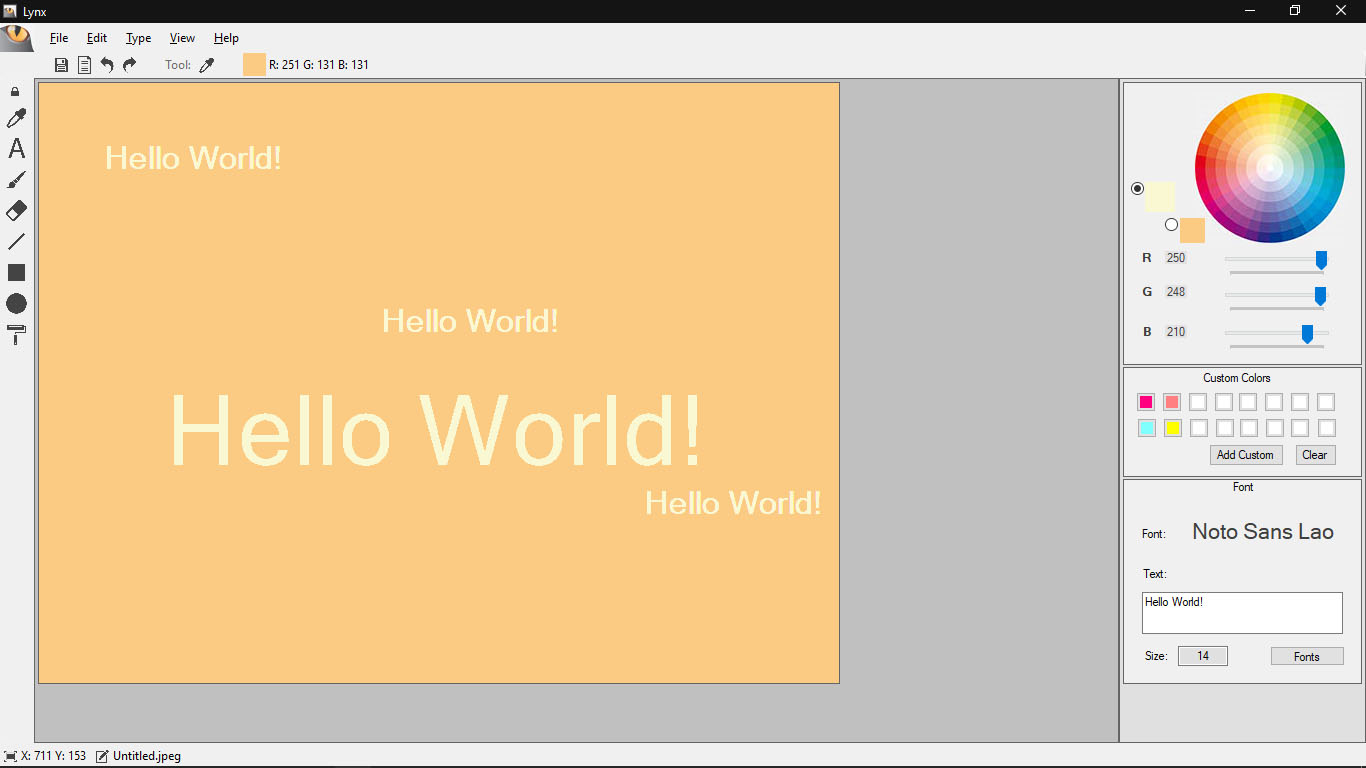Select the Text tool
Screen dimensions: 1366x768
16,149
